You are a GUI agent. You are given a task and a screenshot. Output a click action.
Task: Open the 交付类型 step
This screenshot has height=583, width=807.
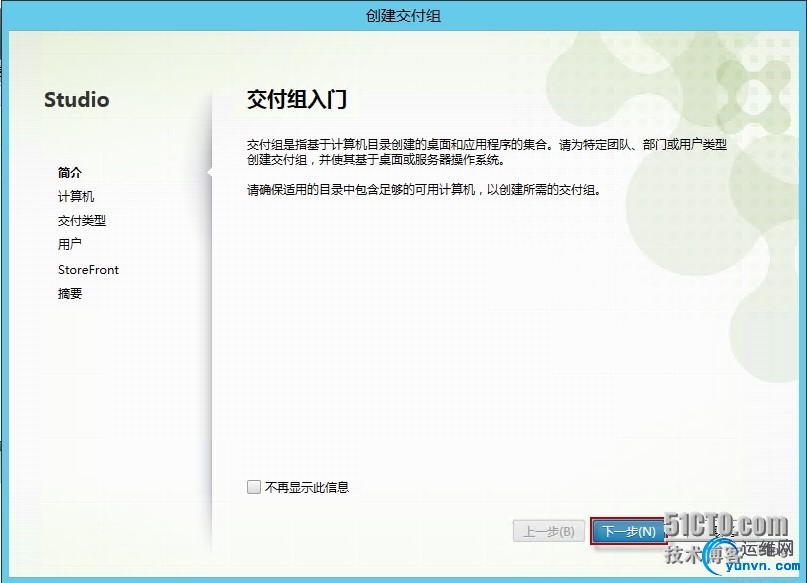[82, 220]
